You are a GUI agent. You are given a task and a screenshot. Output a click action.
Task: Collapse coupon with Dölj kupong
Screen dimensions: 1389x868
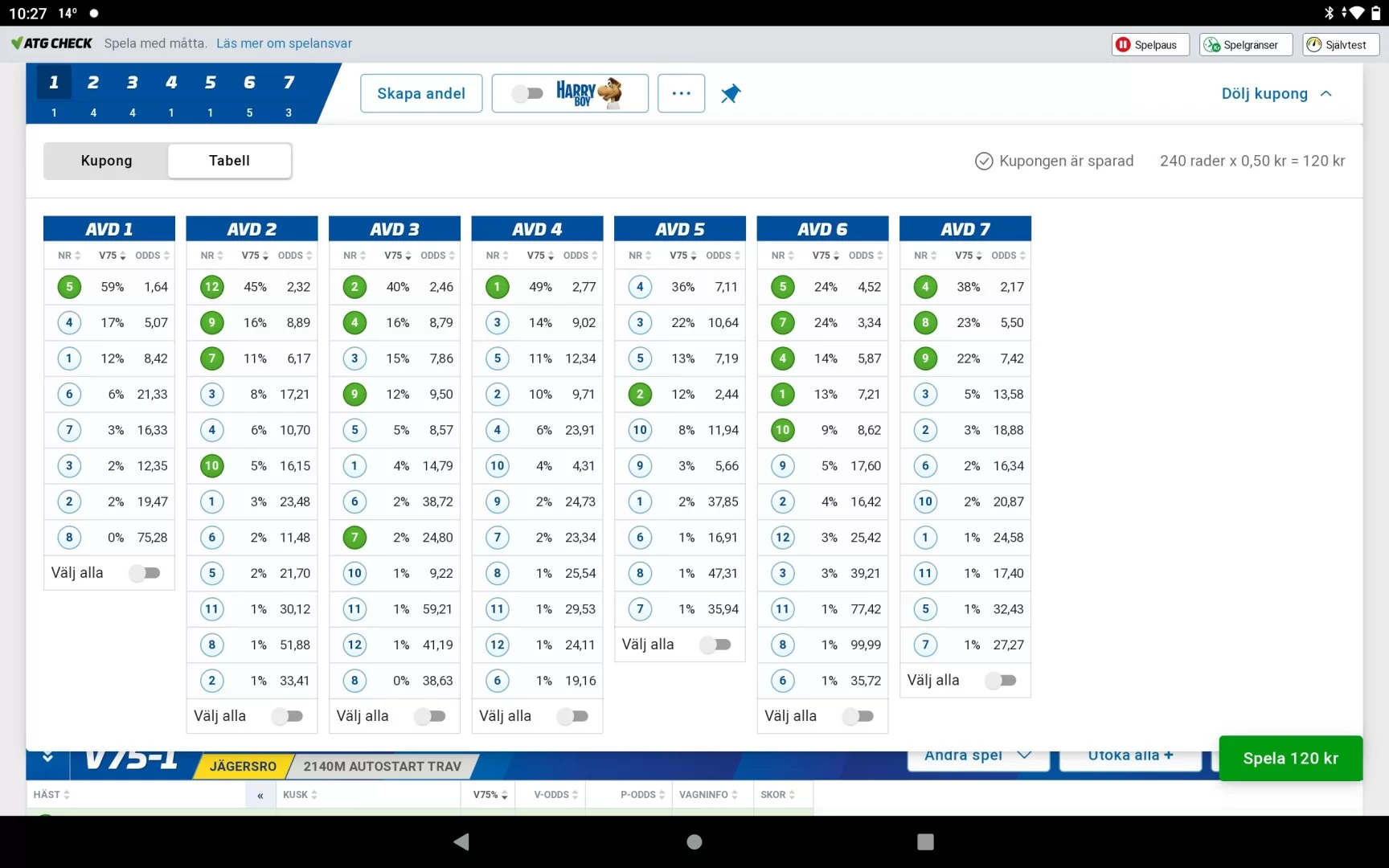(1276, 93)
